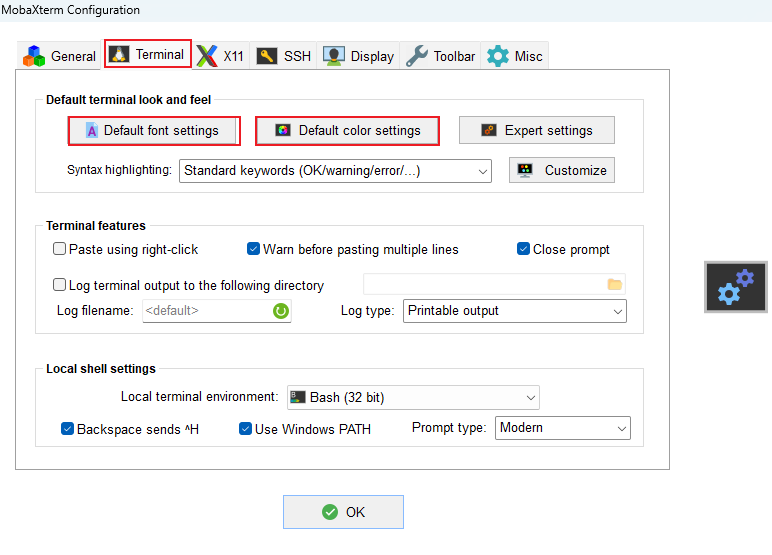Viewport: 772px width, 555px height.
Task: Click the log directory path field
Action: tap(494, 284)
